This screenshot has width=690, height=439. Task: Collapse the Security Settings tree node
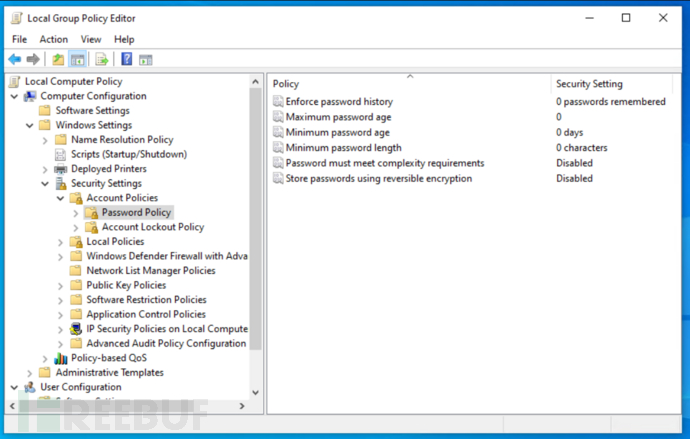[x=45, y=184]
